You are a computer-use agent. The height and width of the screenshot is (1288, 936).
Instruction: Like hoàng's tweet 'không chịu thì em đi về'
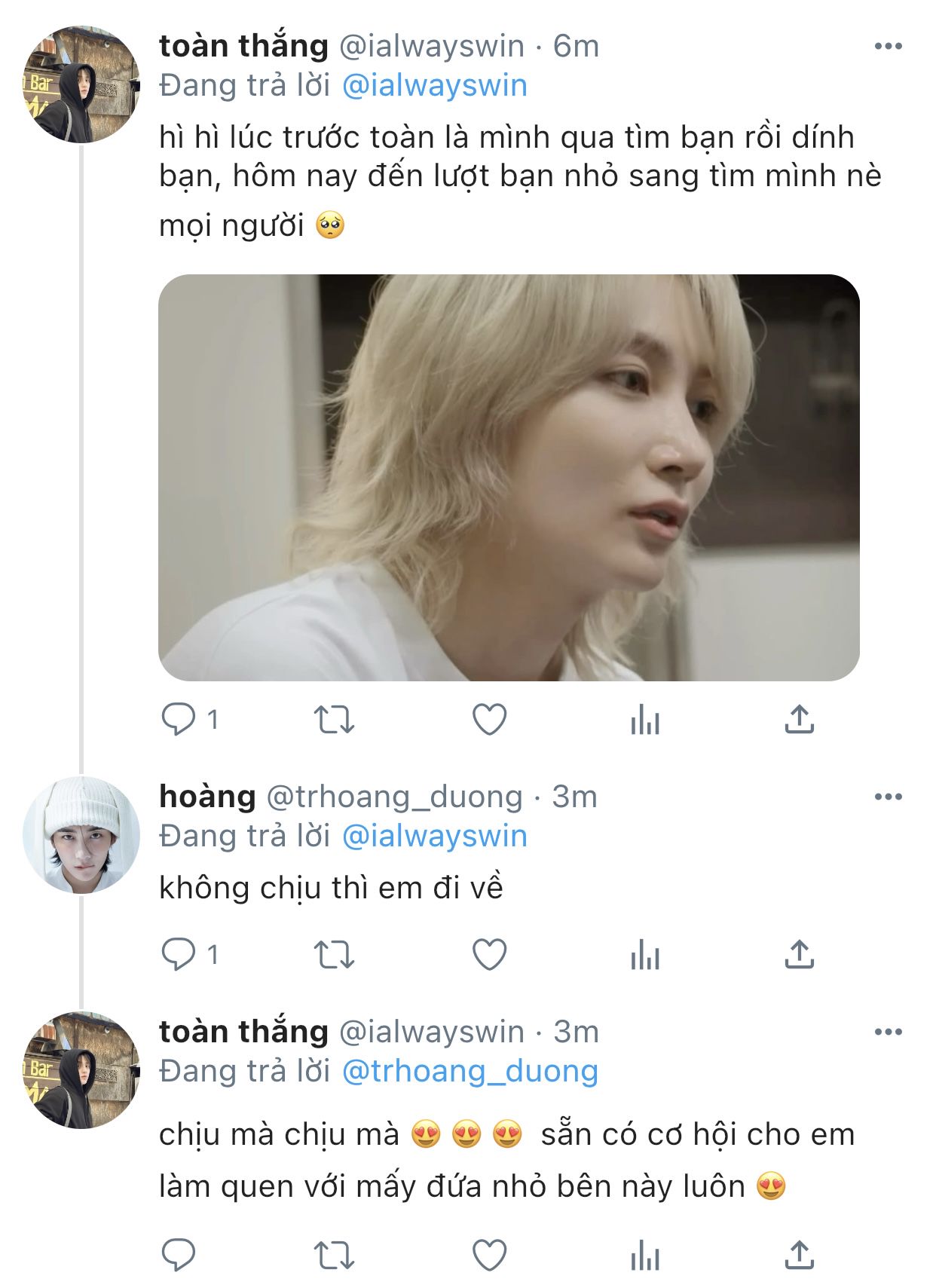pyautogui.click(x=489, y=954)
